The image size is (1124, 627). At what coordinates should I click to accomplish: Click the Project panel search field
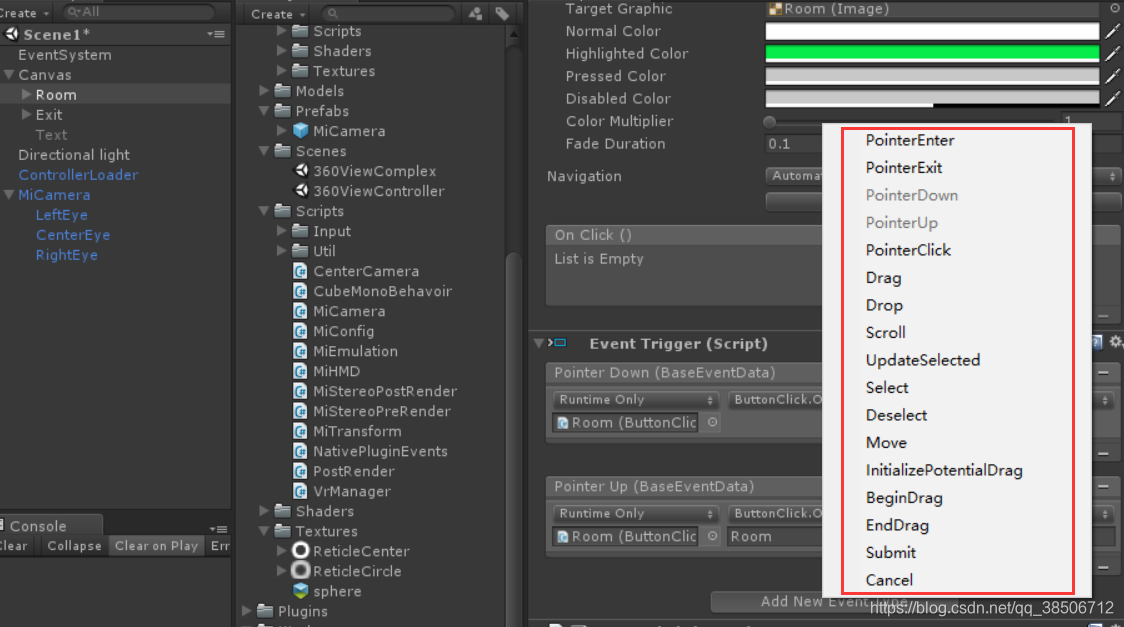389,14
